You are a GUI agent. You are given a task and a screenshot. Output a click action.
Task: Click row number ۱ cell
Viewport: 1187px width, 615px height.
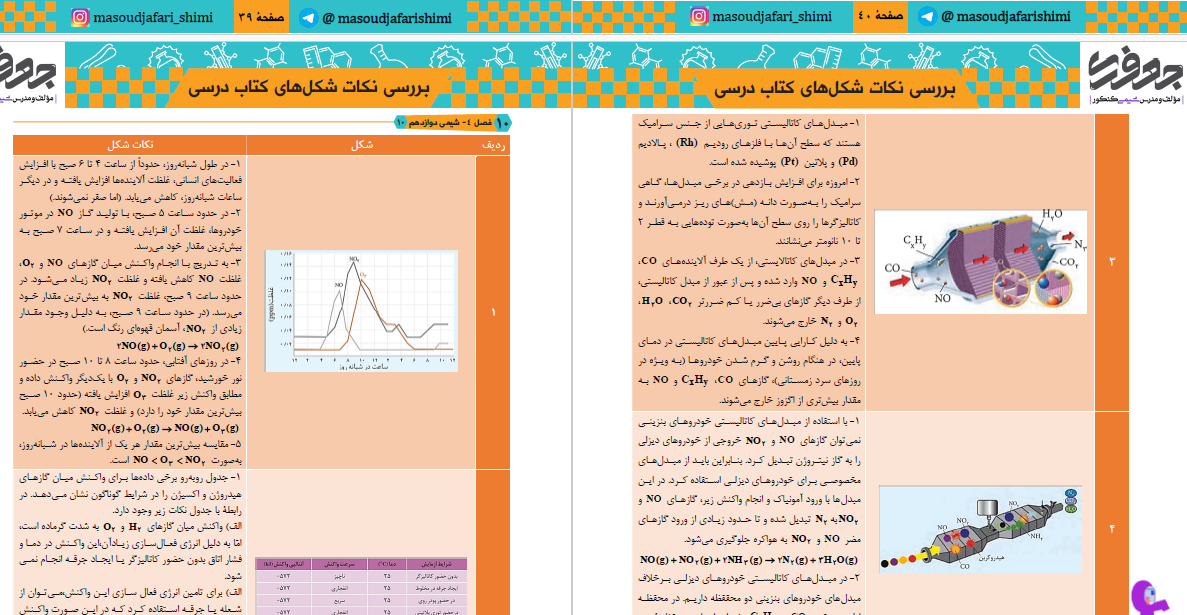tap(493, 311)
